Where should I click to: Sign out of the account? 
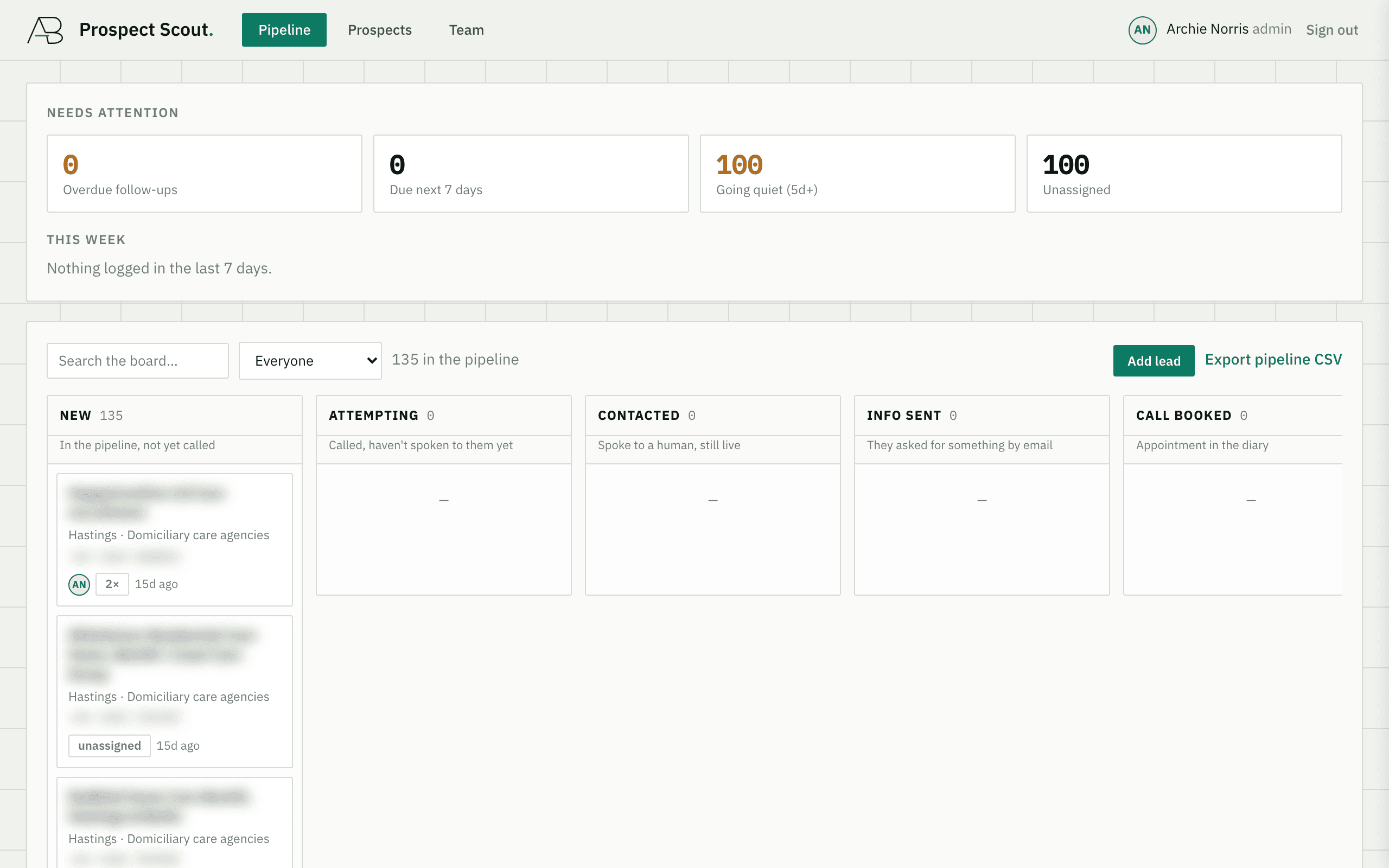(1331, 30)
